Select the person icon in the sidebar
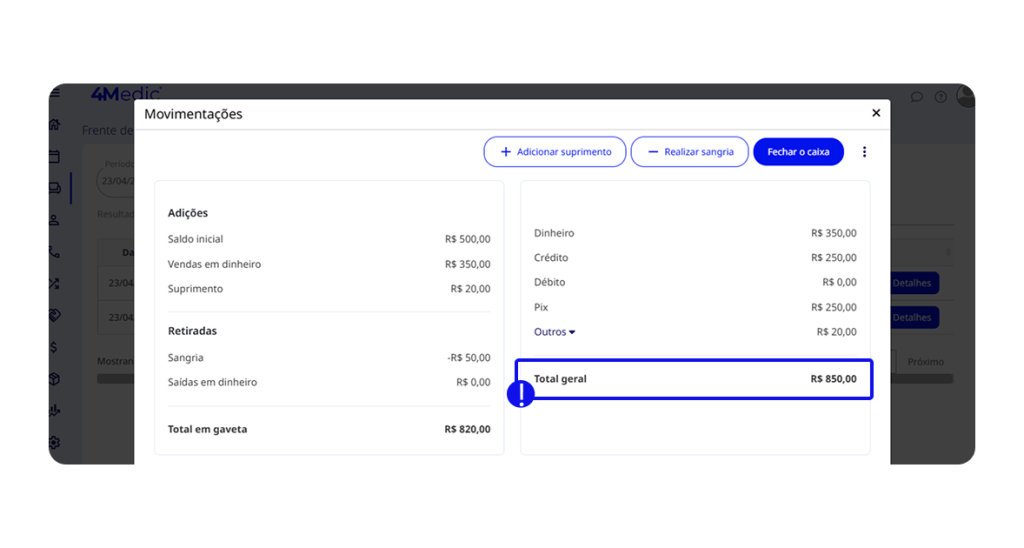 point(54,220)
